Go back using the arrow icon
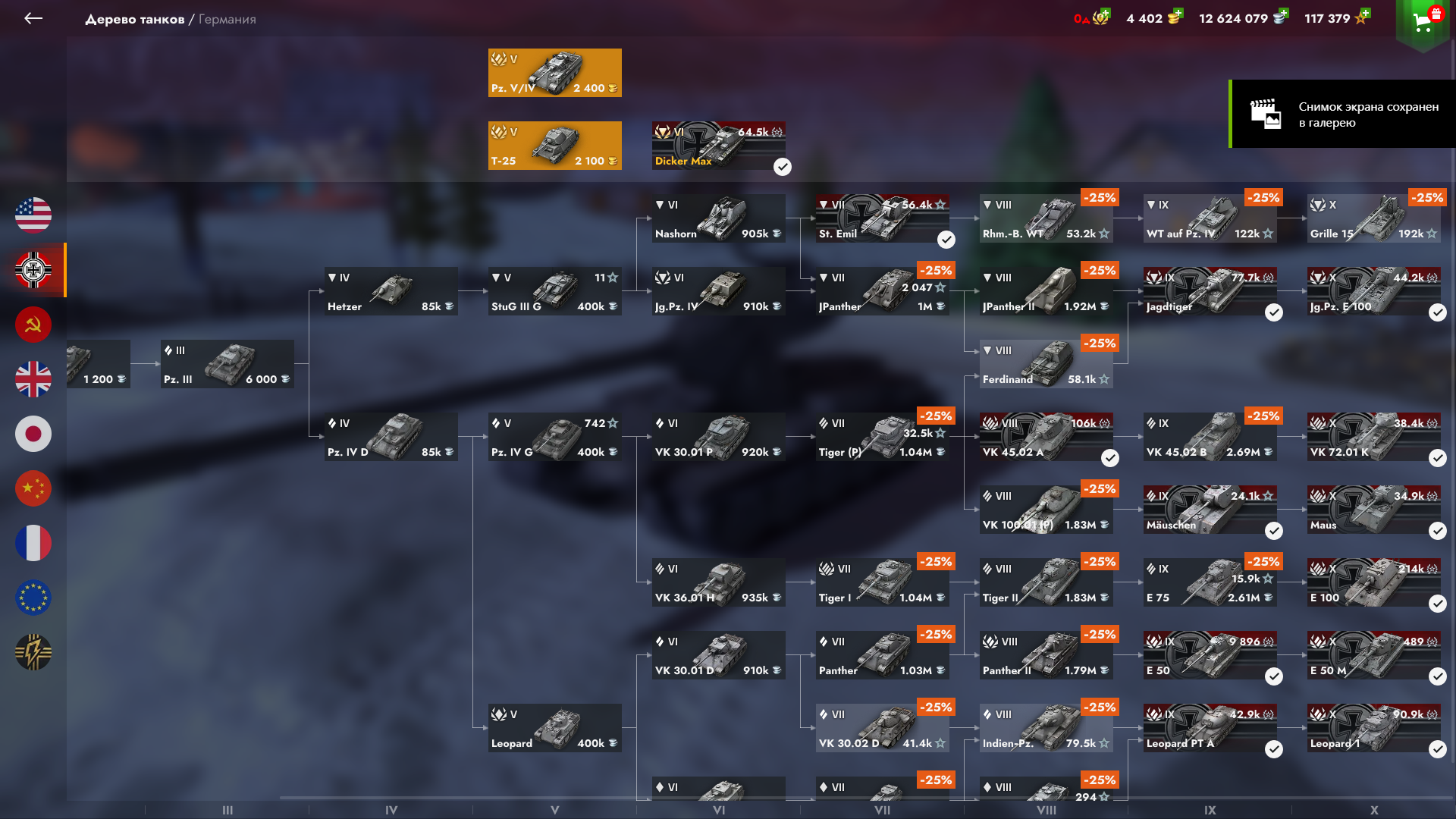The image size is (1456, 819). click(33, 18)
